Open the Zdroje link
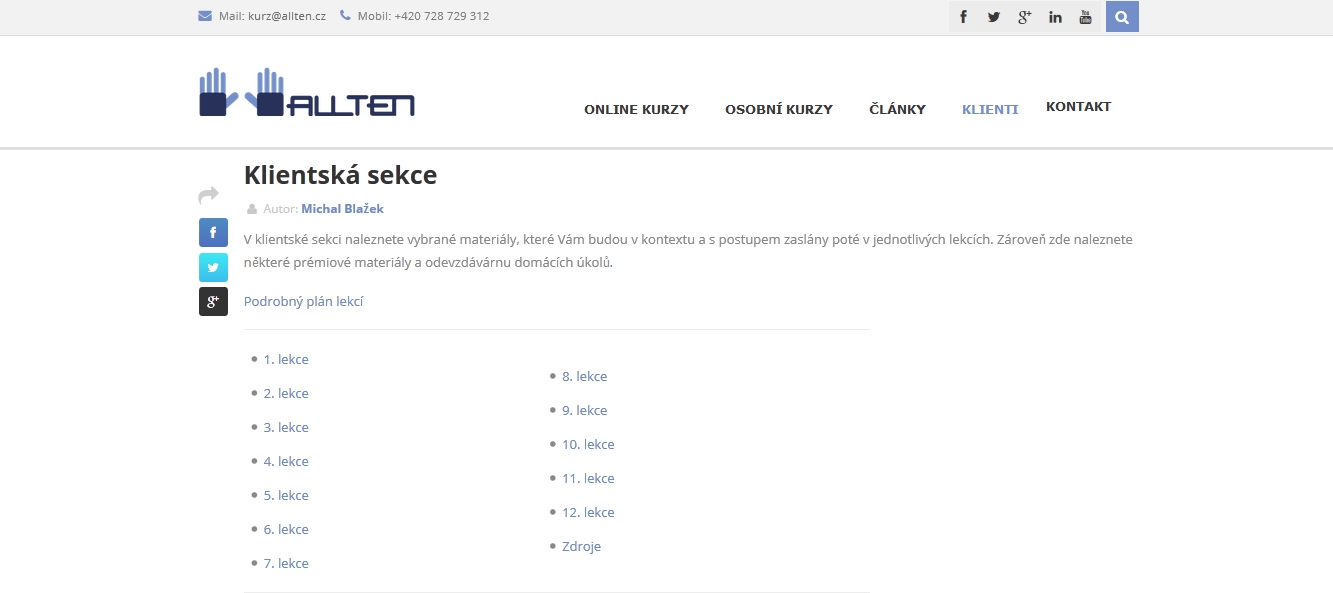This screenshot has height=593, width=1333. pos(582,546)
